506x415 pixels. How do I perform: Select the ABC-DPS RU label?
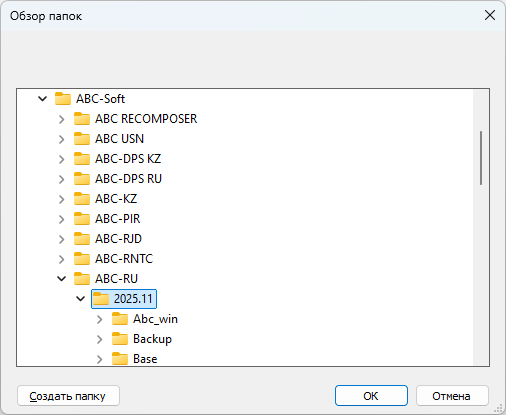point(128,179)
